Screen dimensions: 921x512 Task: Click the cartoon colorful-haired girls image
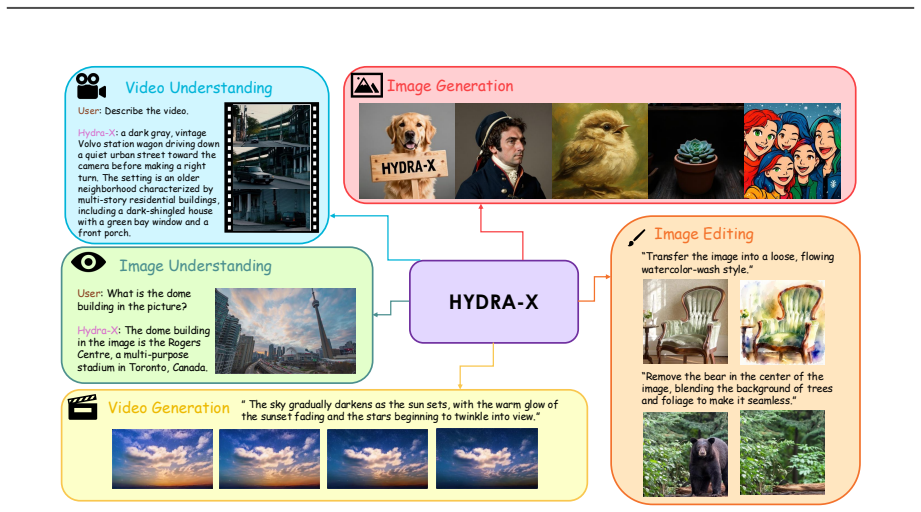pos(792,151)
